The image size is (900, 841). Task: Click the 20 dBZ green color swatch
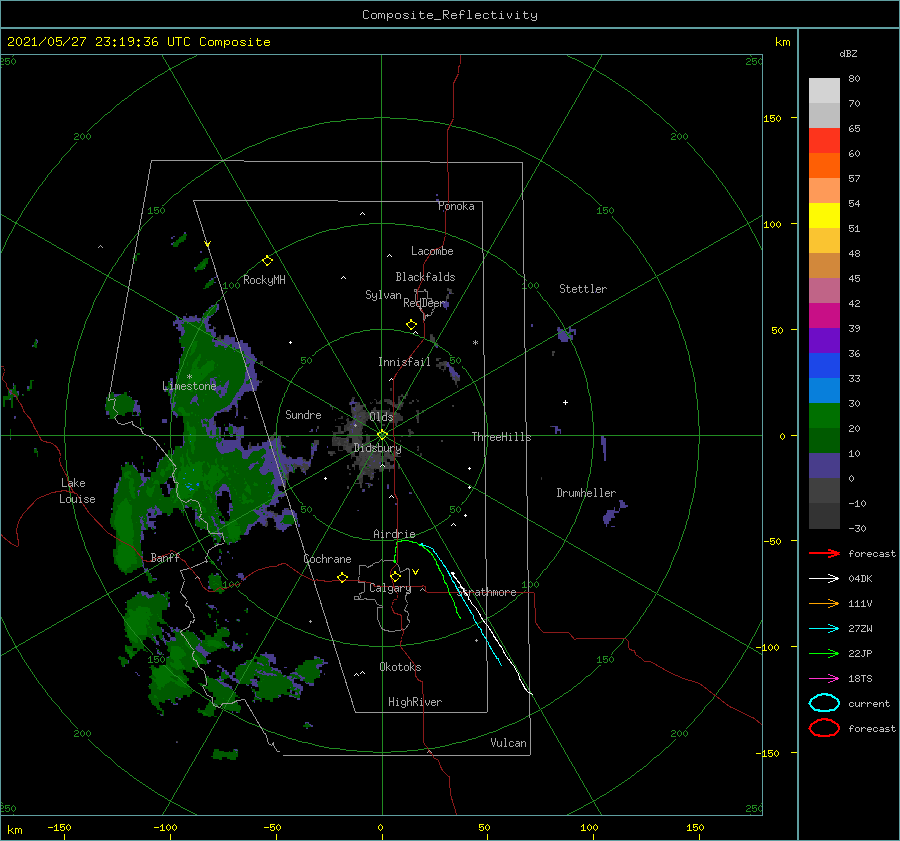[824, 416]
